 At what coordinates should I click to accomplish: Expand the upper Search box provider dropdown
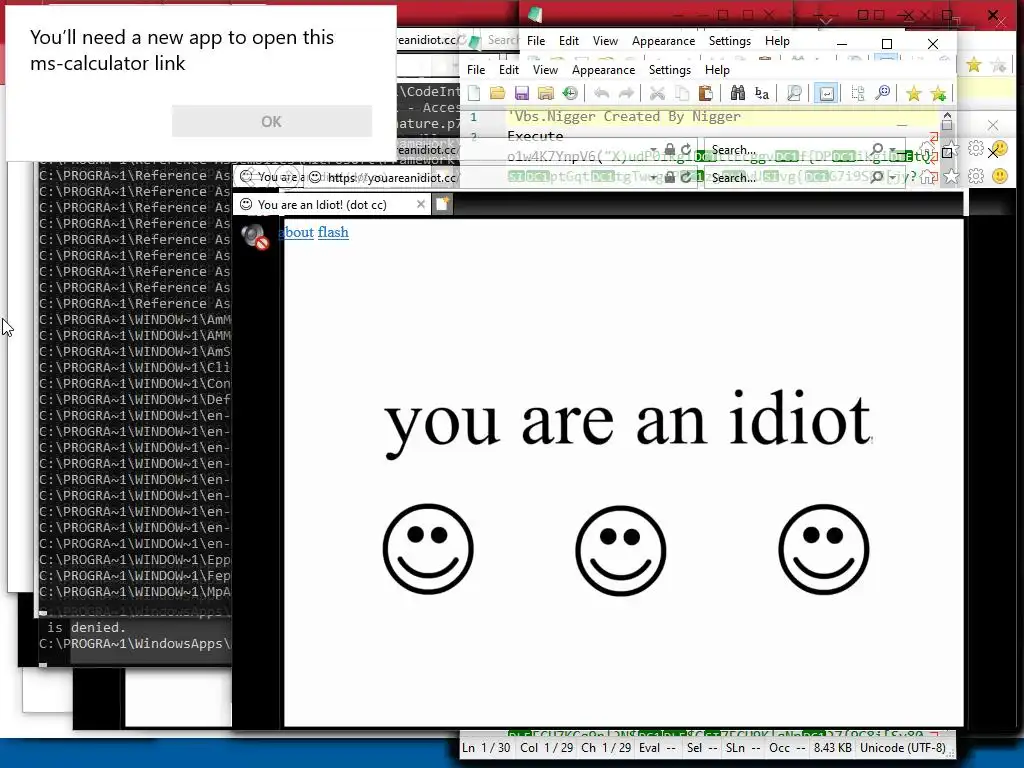pos(893,150)
